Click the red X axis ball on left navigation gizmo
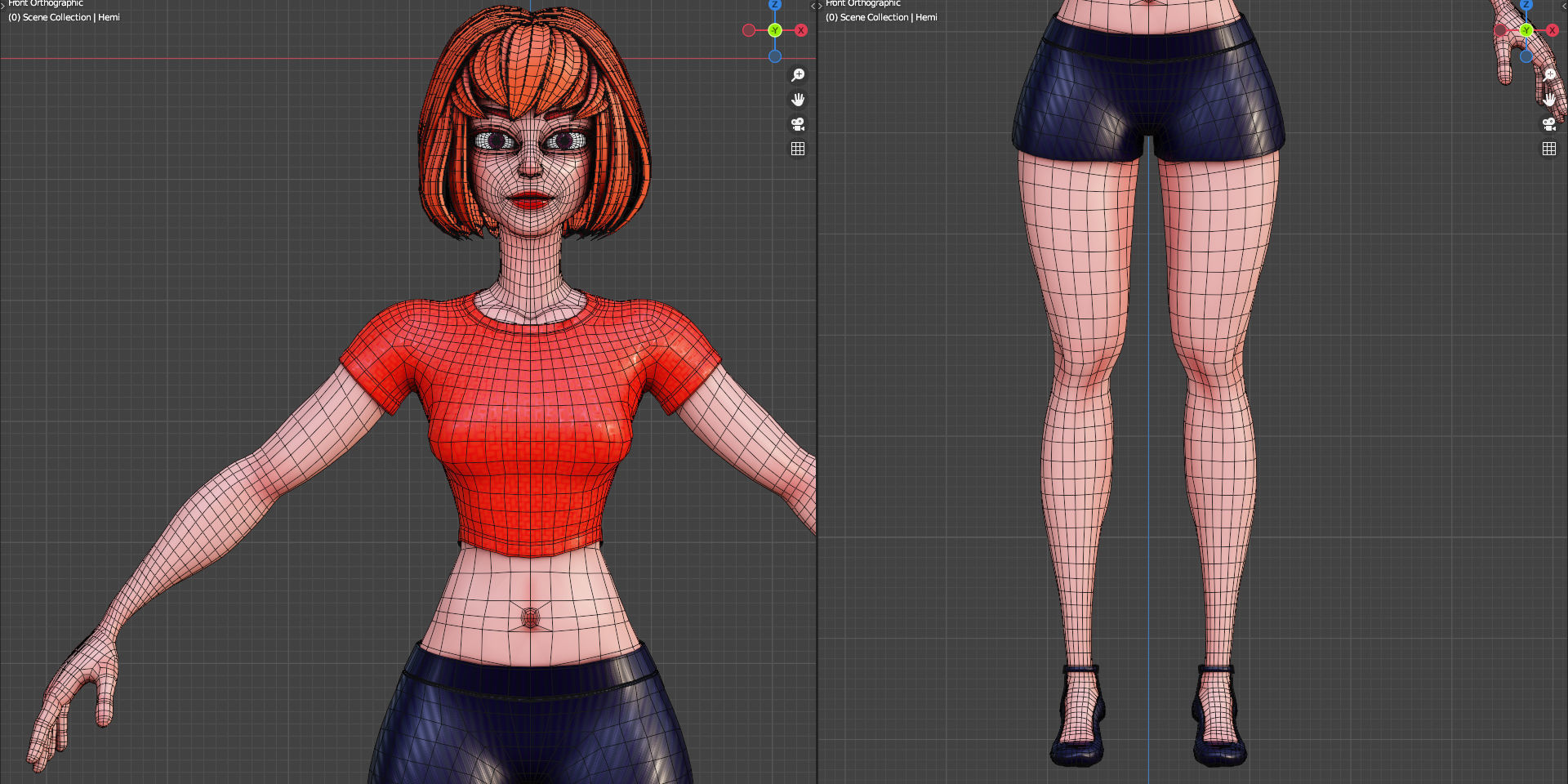 tap(800, 30)
